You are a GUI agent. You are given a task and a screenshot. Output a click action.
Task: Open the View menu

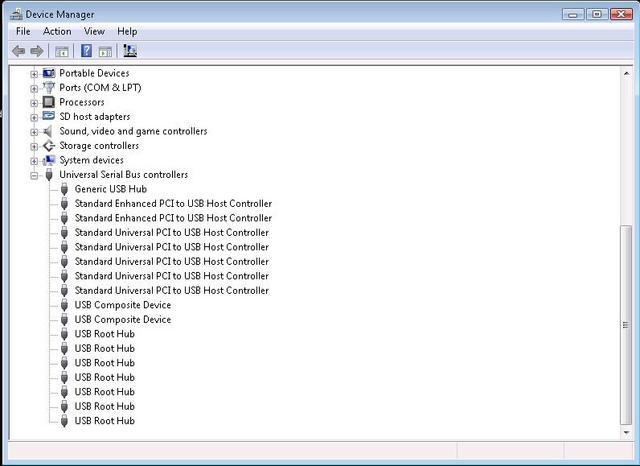click(94, 31)
